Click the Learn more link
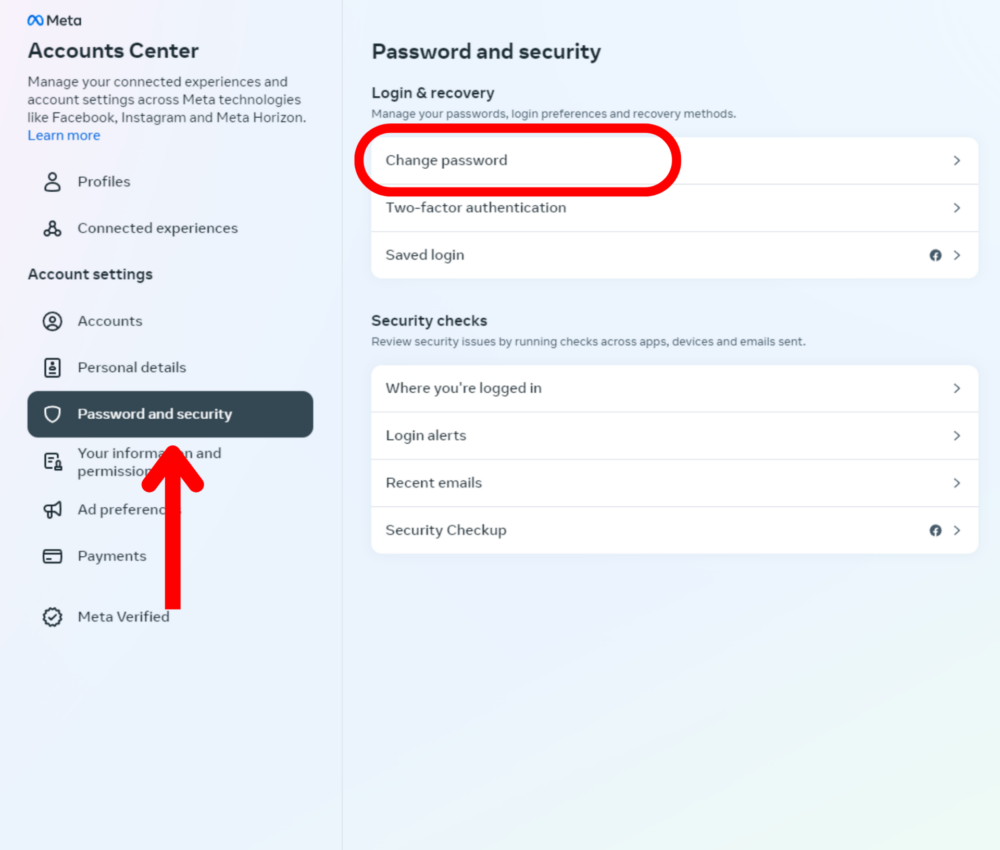This screenshot has height=850, width=1000. (x=64, y=135)
